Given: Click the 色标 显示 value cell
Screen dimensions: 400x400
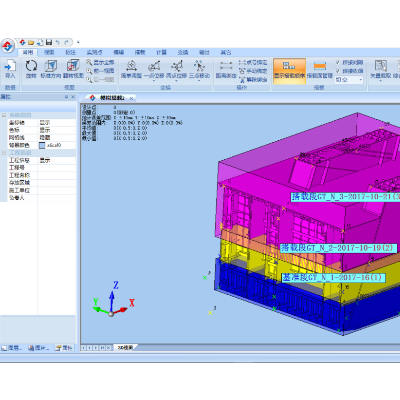Looking at the screenshot, I should (57, 130).
